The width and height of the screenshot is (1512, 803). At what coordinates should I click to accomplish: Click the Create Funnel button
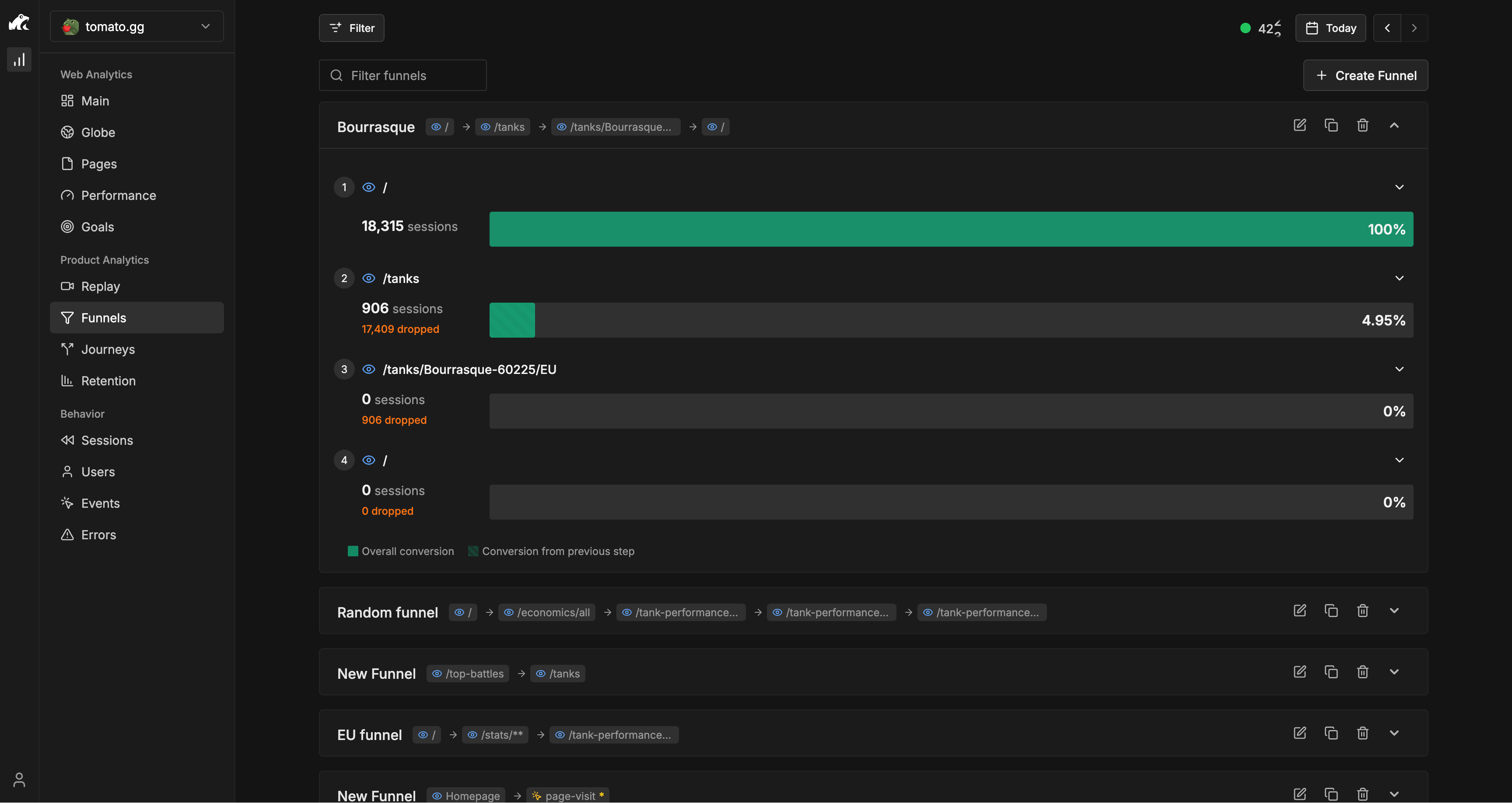tap(1365, 75)
